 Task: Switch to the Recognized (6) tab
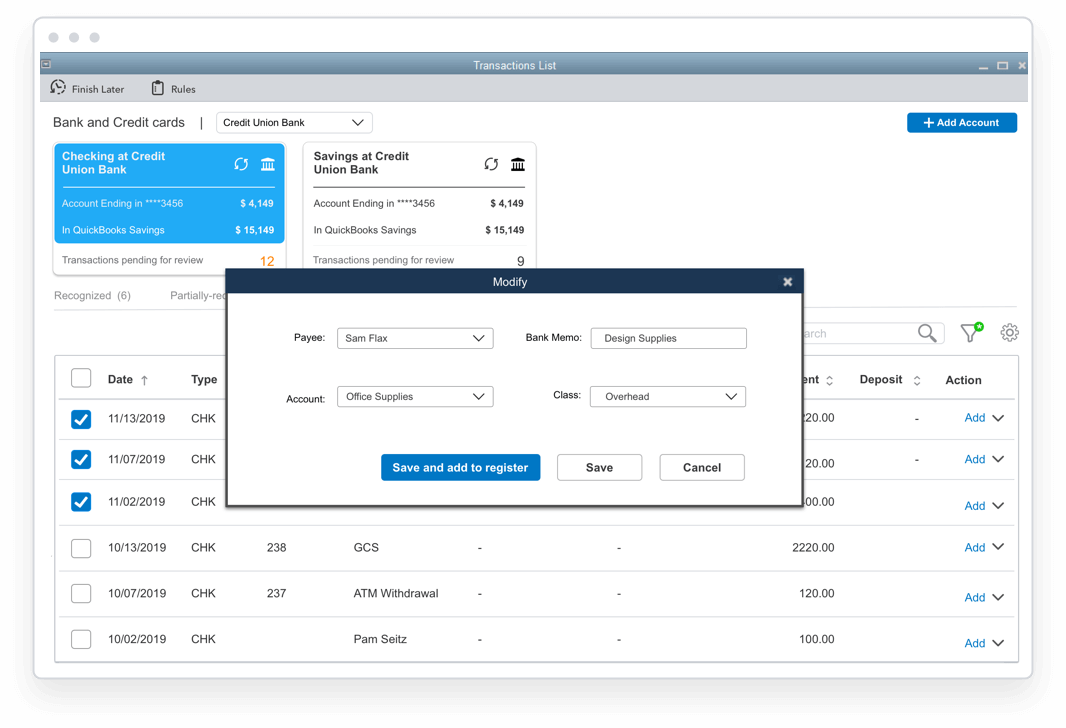click(92, 296)
